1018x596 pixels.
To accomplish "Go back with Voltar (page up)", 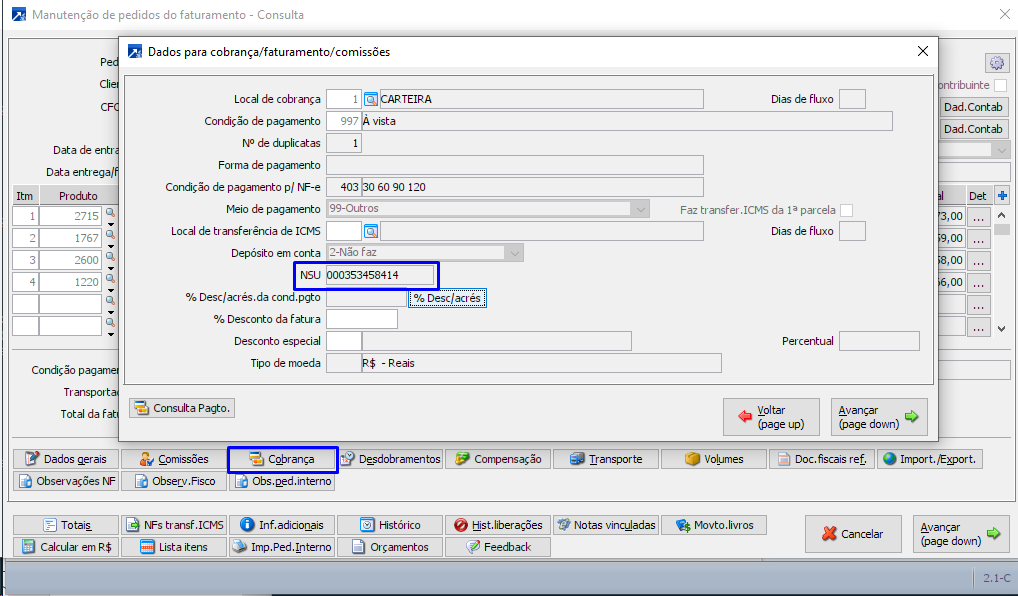I will point(771,417).
